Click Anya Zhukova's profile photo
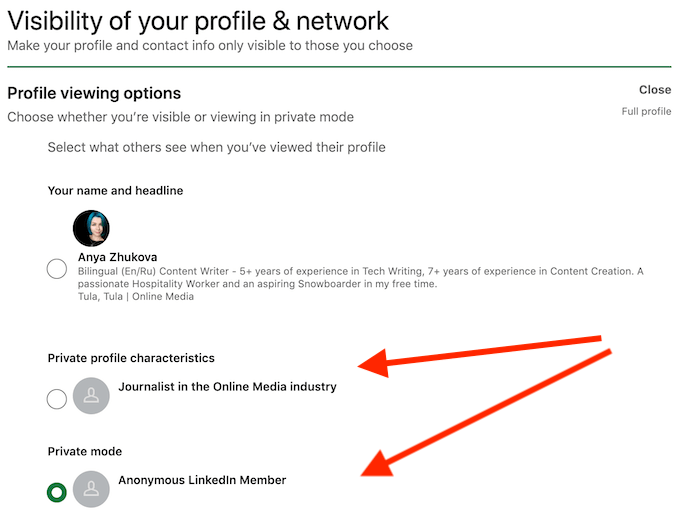This screenshot has height=522, width=680. pyautogui.click(x=91, y=228)
